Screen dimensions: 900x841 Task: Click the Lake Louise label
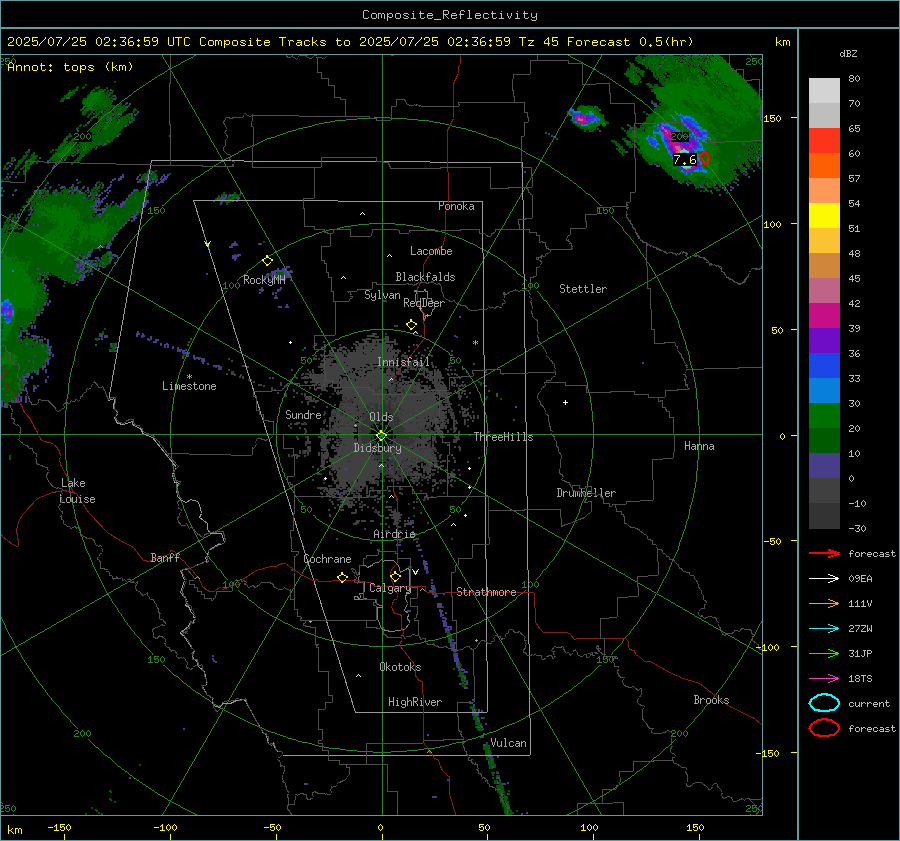77,491
